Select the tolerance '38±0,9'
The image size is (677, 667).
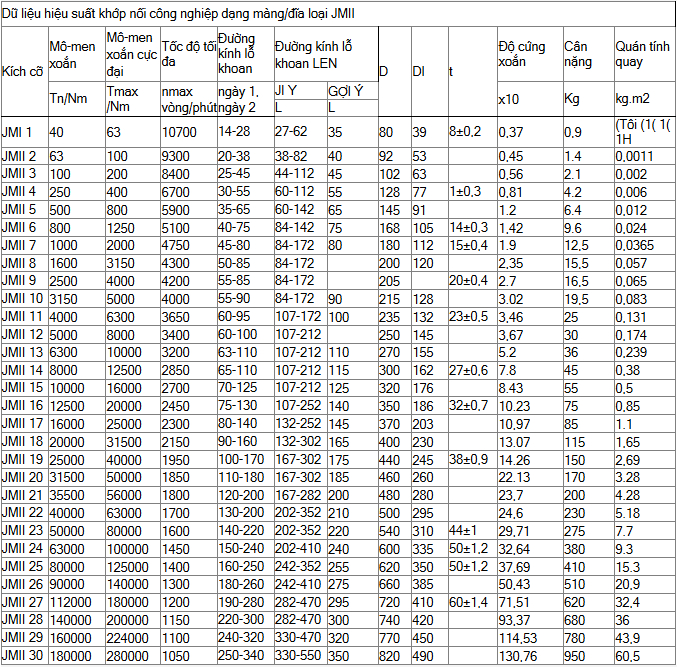tap(468, 459)
